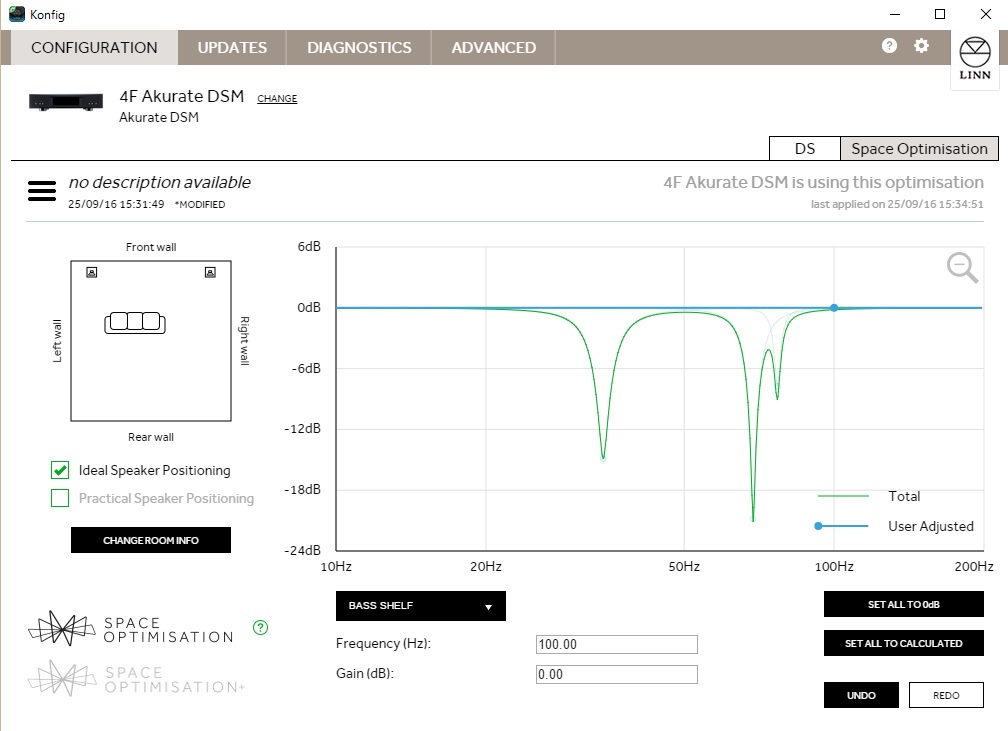Image resolution: width=1008 pixels, height=731 pixels.
Task: Select the Space Optimisation tab
Action: point(919,149)
